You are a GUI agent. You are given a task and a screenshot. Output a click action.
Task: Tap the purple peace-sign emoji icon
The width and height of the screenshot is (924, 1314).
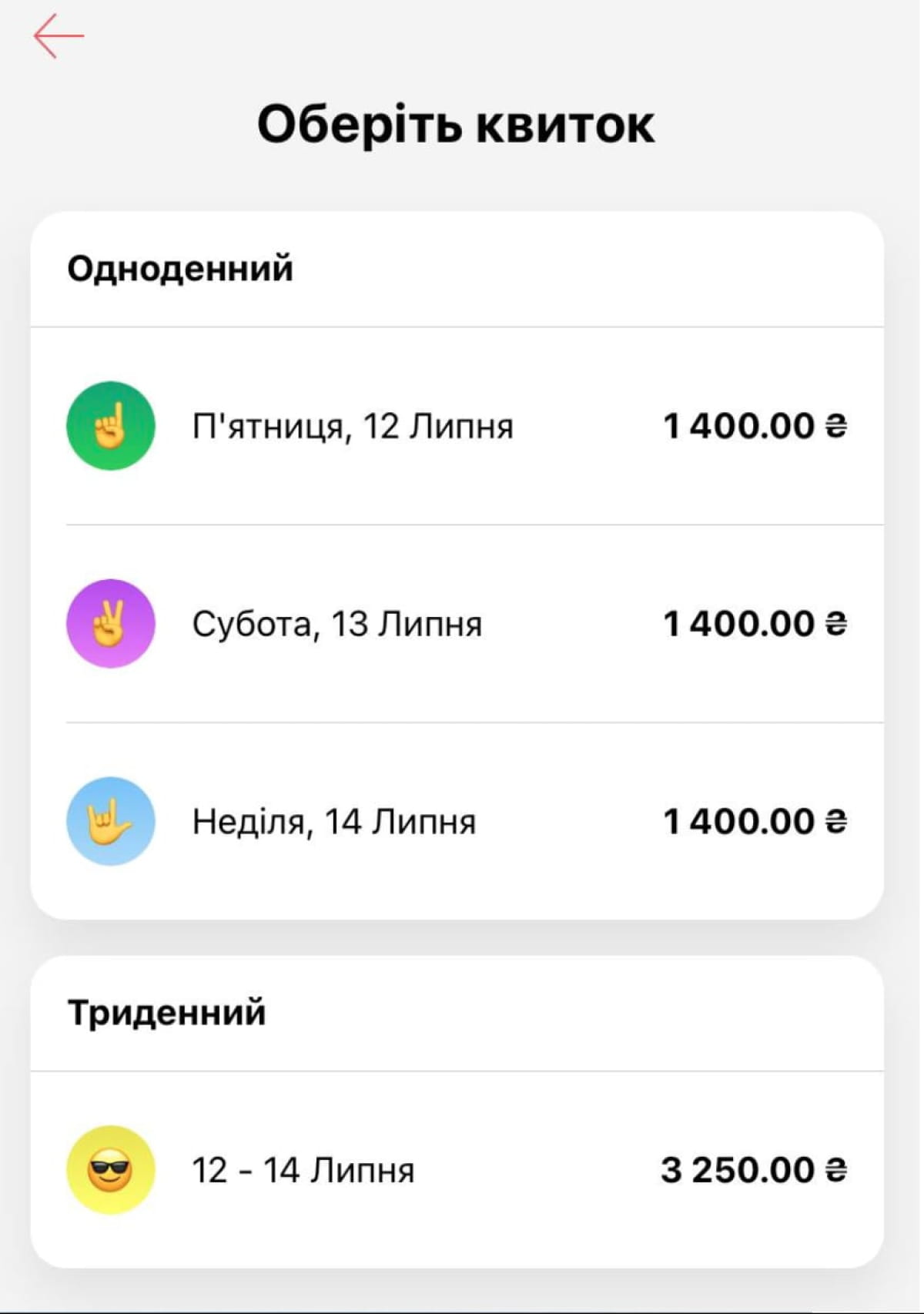tap(111, 624)
